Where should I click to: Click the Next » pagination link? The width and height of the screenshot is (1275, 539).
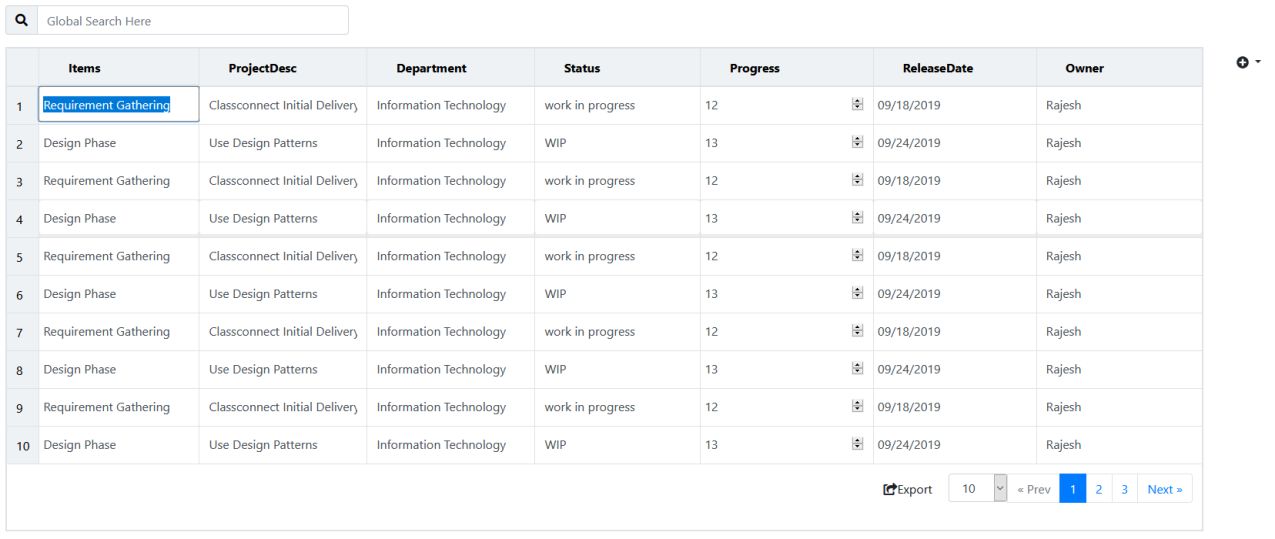point(1164,489)
